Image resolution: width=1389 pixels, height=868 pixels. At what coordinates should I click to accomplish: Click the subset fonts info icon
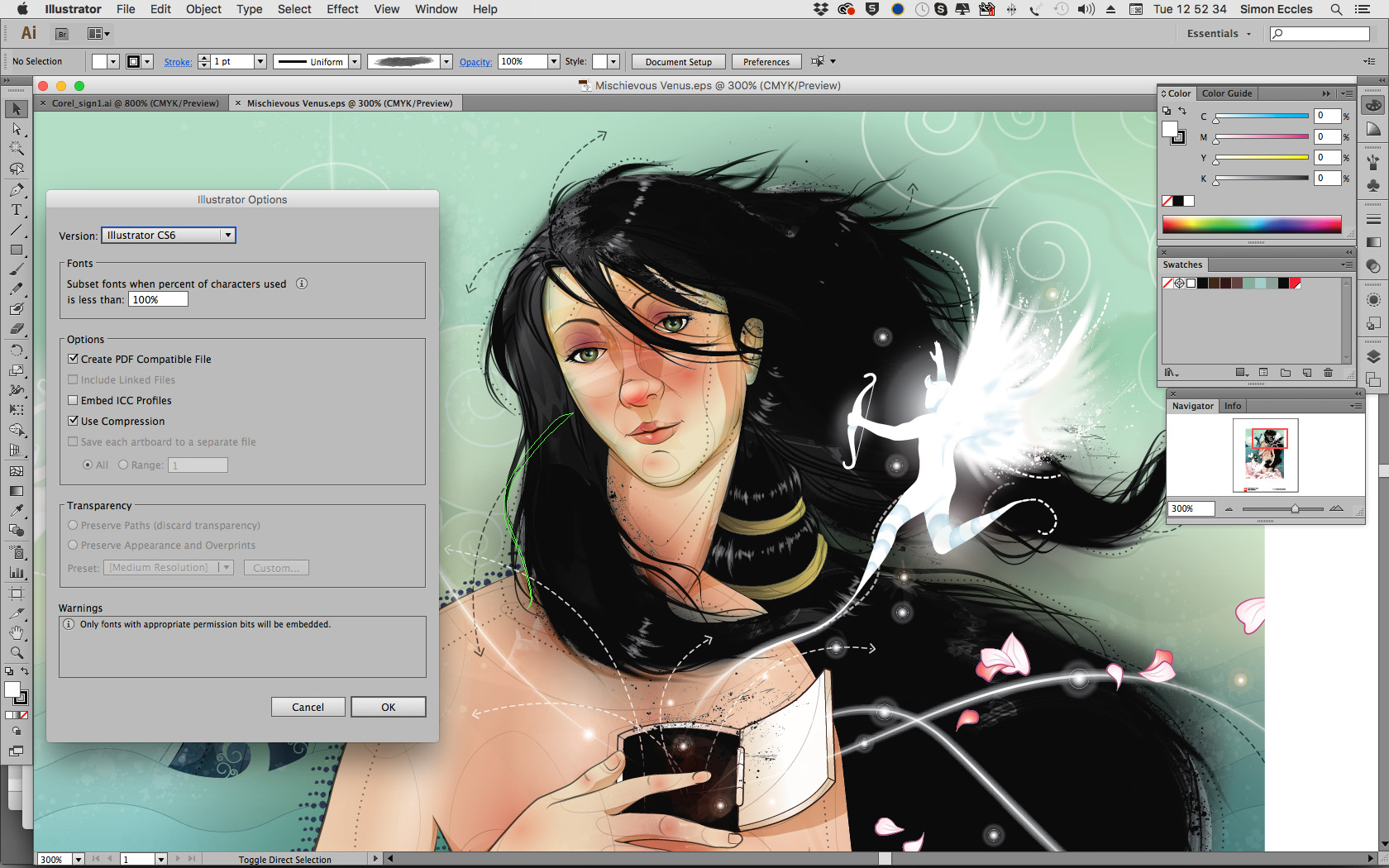(302, 284)
